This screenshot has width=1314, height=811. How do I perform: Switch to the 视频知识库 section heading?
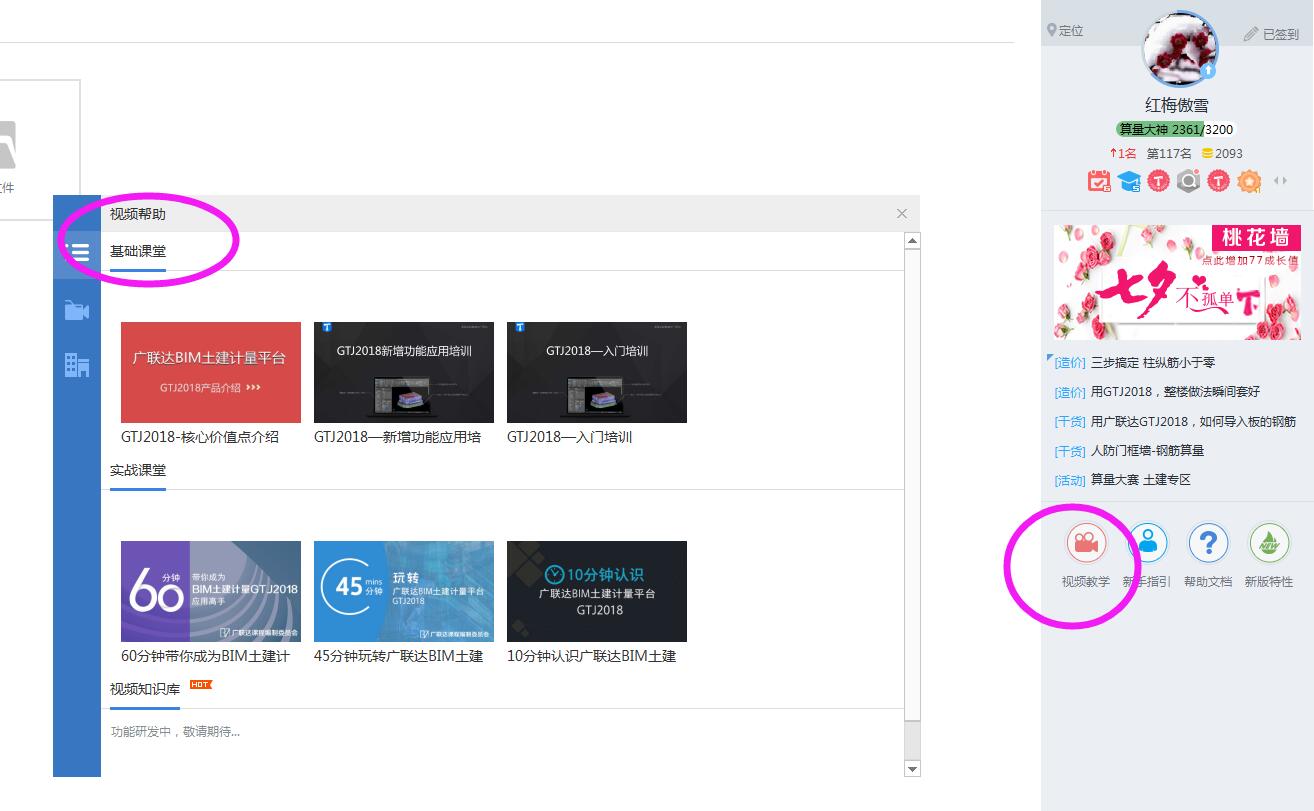(x=145, y=689)
